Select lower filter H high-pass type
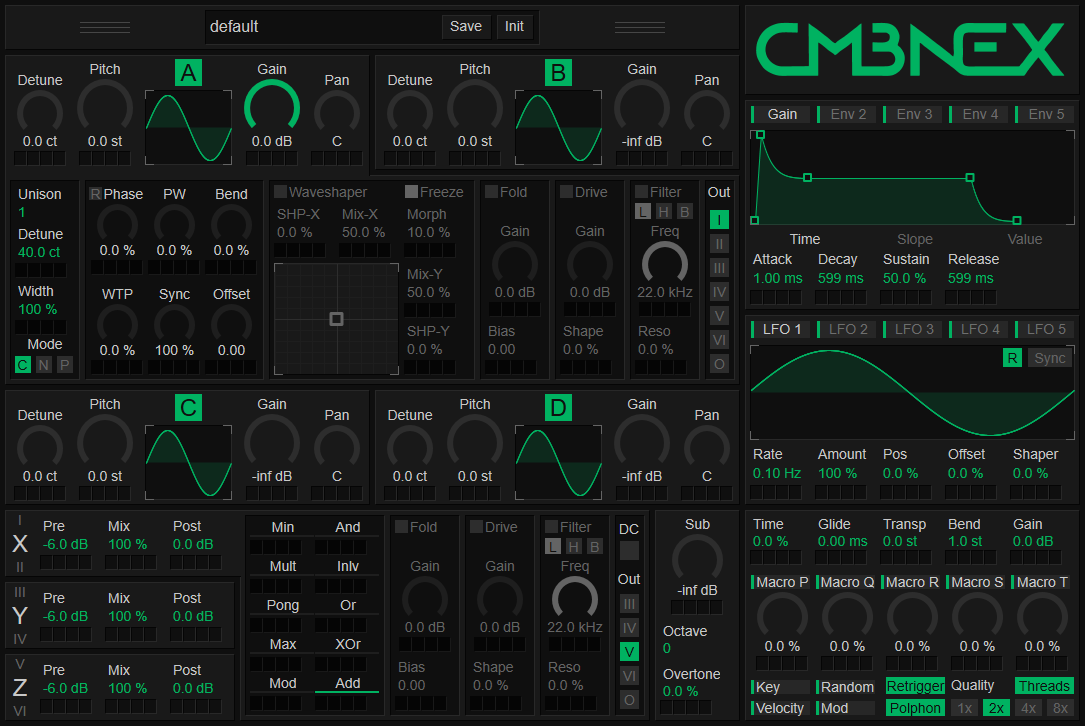Image resolution: width=1085 pixels, height=726 pixels. pos(574,547)
